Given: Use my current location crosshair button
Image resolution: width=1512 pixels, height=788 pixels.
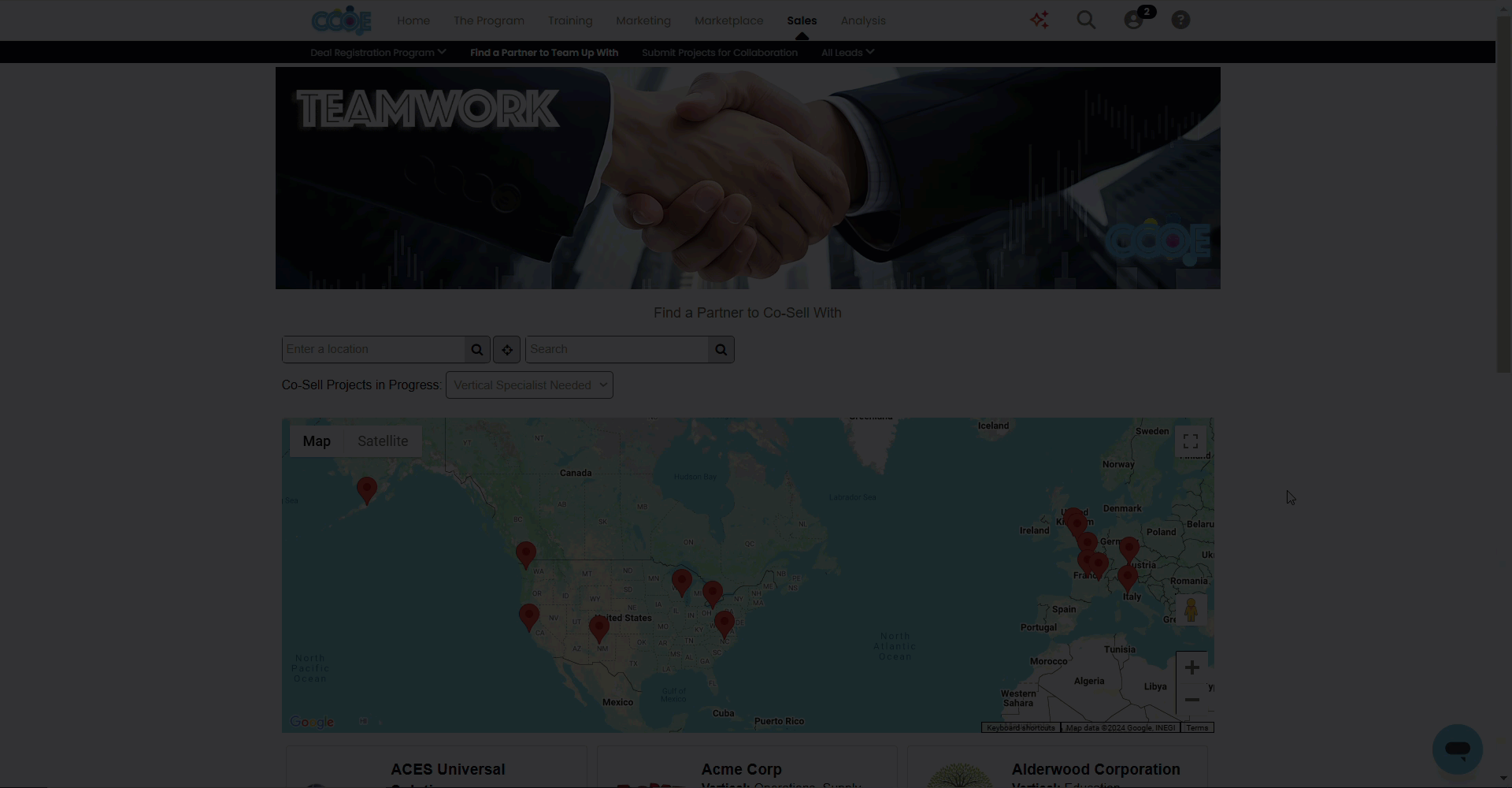Looking at the screenshot, I should pos(507,350).
